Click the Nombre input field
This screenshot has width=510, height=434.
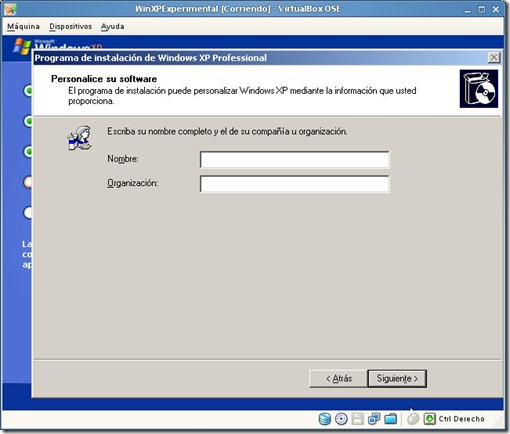point(294,160)
